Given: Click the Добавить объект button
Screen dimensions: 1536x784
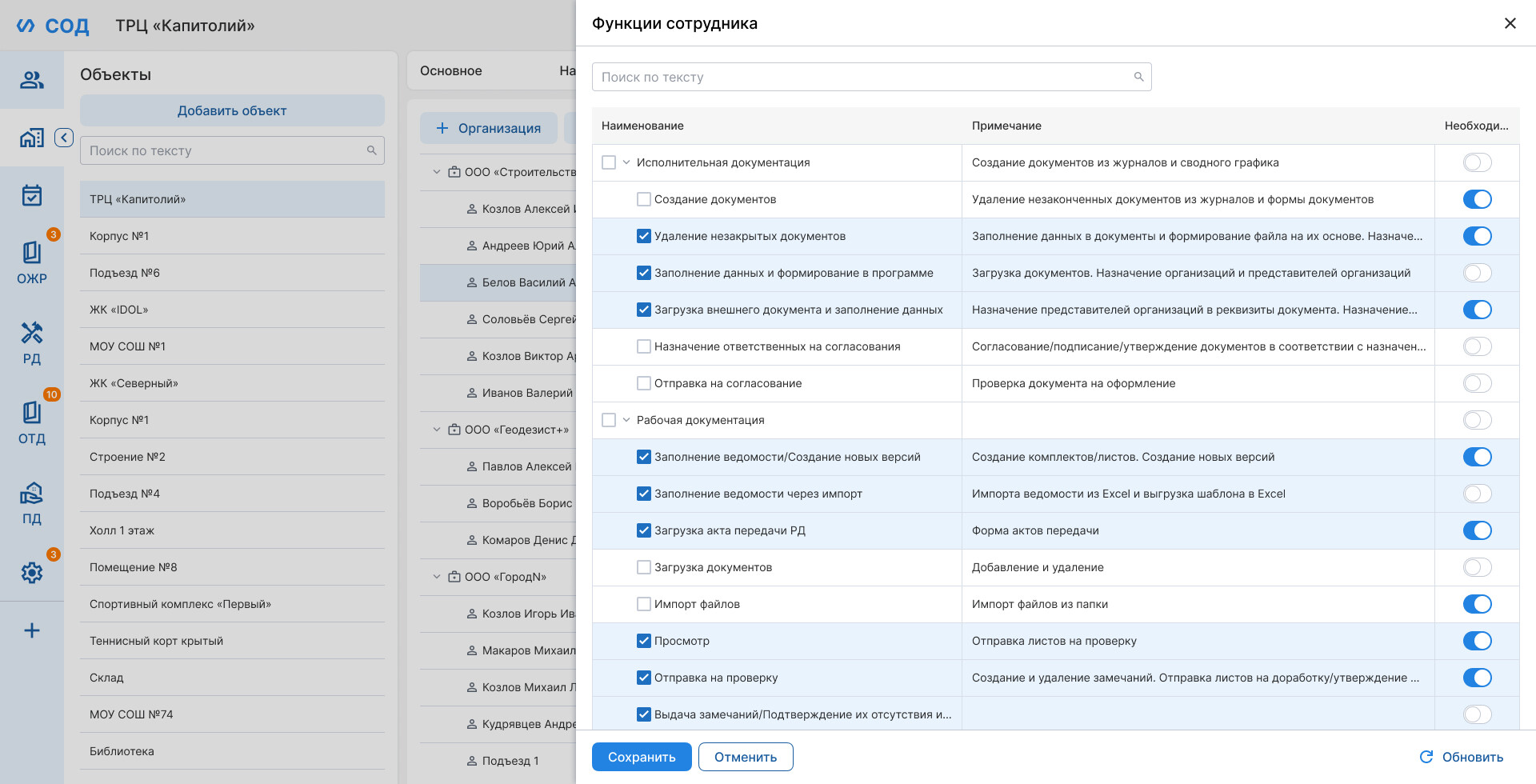Looking at the screenshot, I should click(x=232, y=110).
